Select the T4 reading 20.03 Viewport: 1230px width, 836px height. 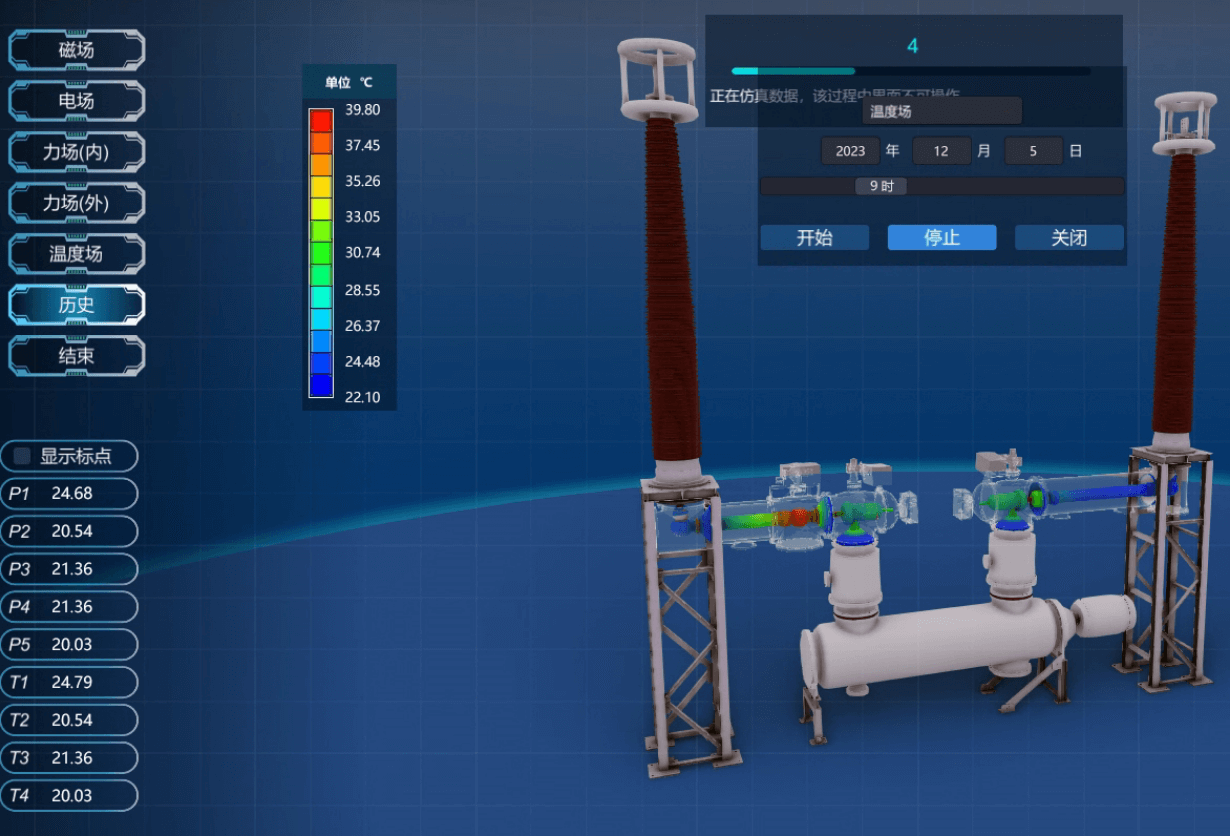tap(69, 796)
